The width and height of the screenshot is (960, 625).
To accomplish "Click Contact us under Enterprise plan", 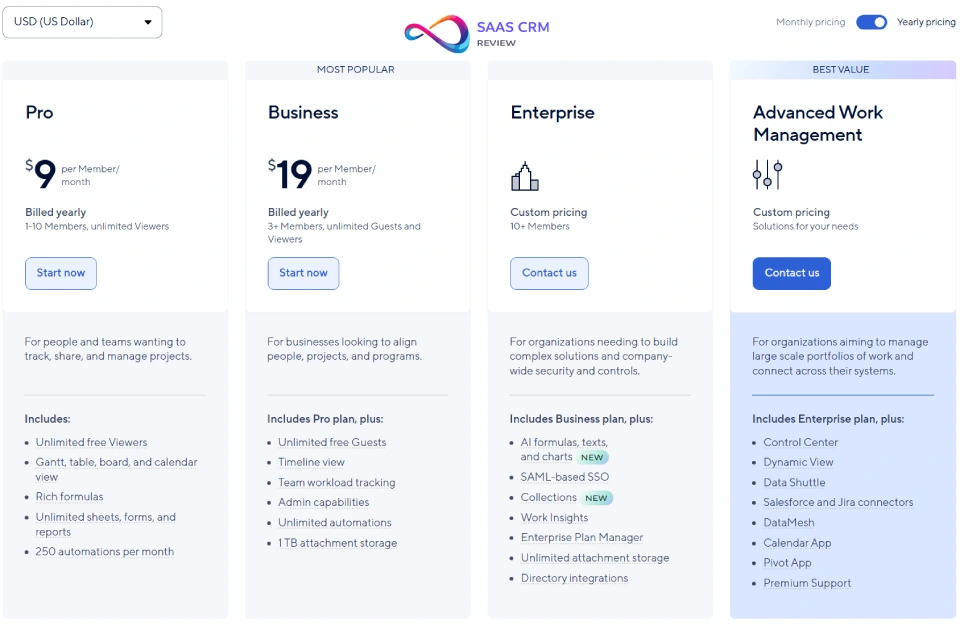I will point(549,273).
